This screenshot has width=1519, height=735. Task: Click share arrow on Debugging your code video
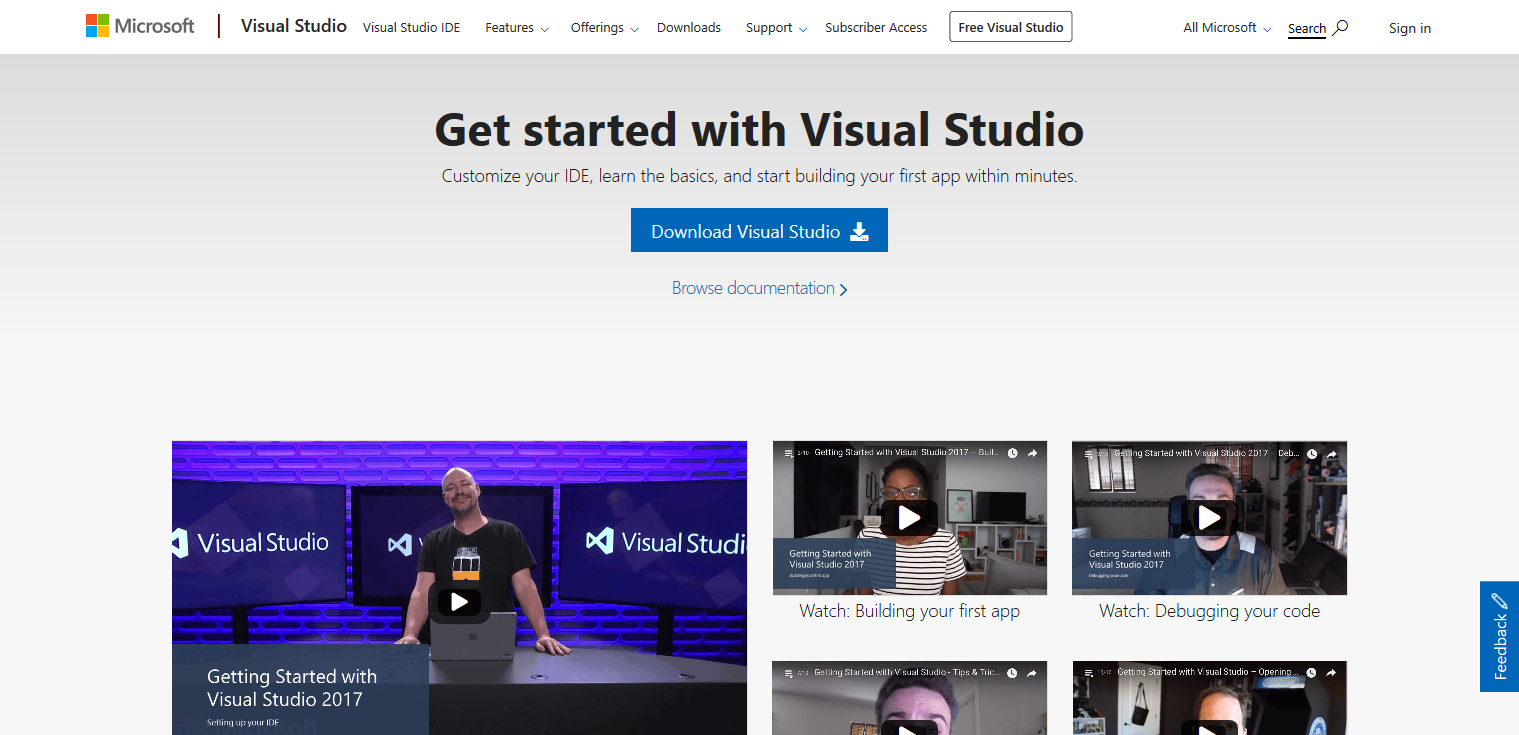1333,453
